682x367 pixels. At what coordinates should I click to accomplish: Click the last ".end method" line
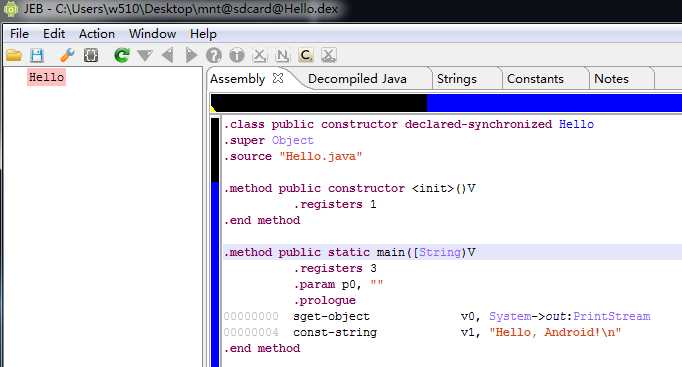coord(262,348)
